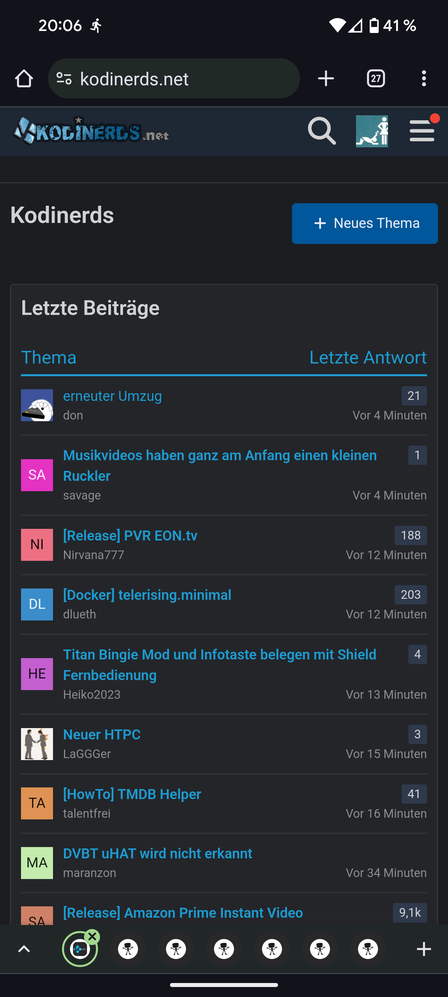Close the active tab in bottom strip
The width and height of the screenshot is (448, 997).
click(x=93, y=936)
